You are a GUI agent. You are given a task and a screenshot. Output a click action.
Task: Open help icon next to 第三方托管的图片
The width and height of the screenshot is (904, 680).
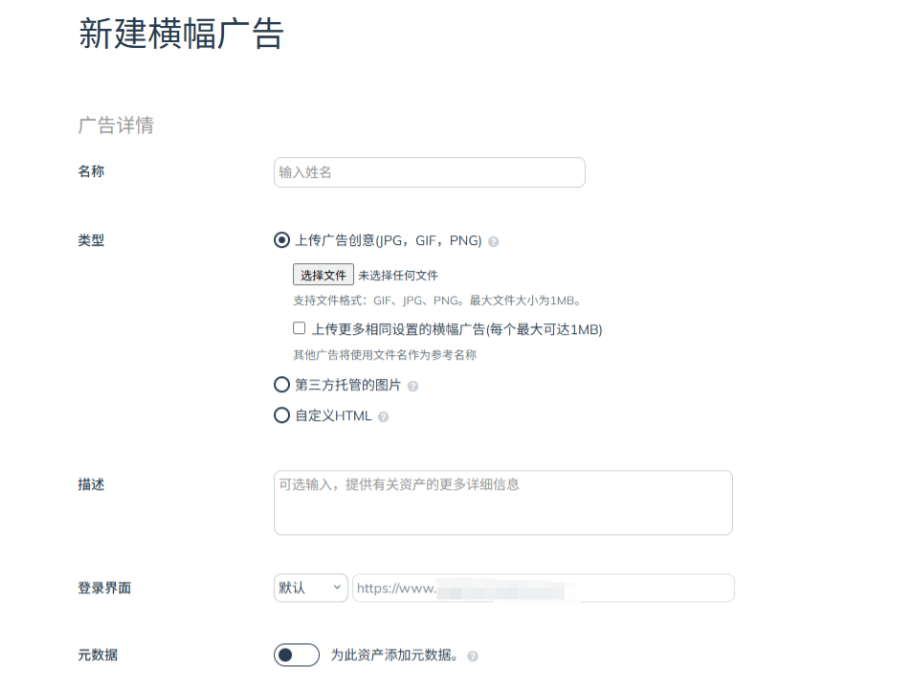tap(413, 386)
